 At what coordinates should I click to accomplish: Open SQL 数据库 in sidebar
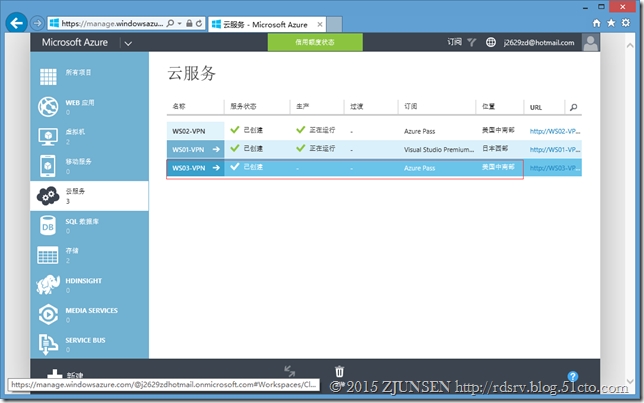point(90,226)
